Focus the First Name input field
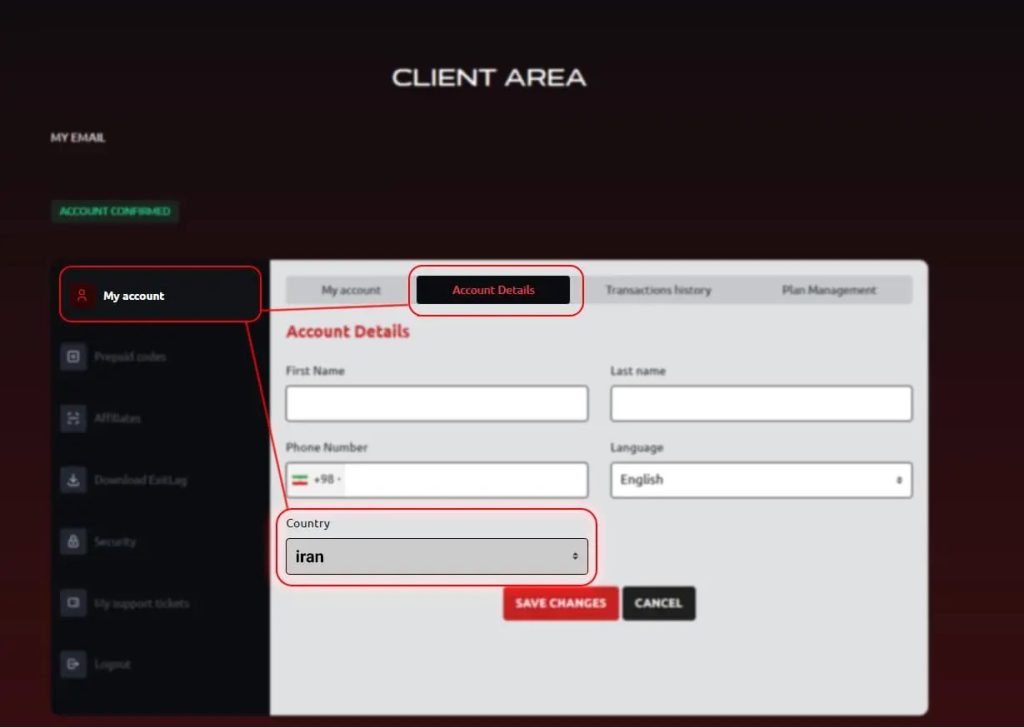1024x728 pixels. pos(437,404)
